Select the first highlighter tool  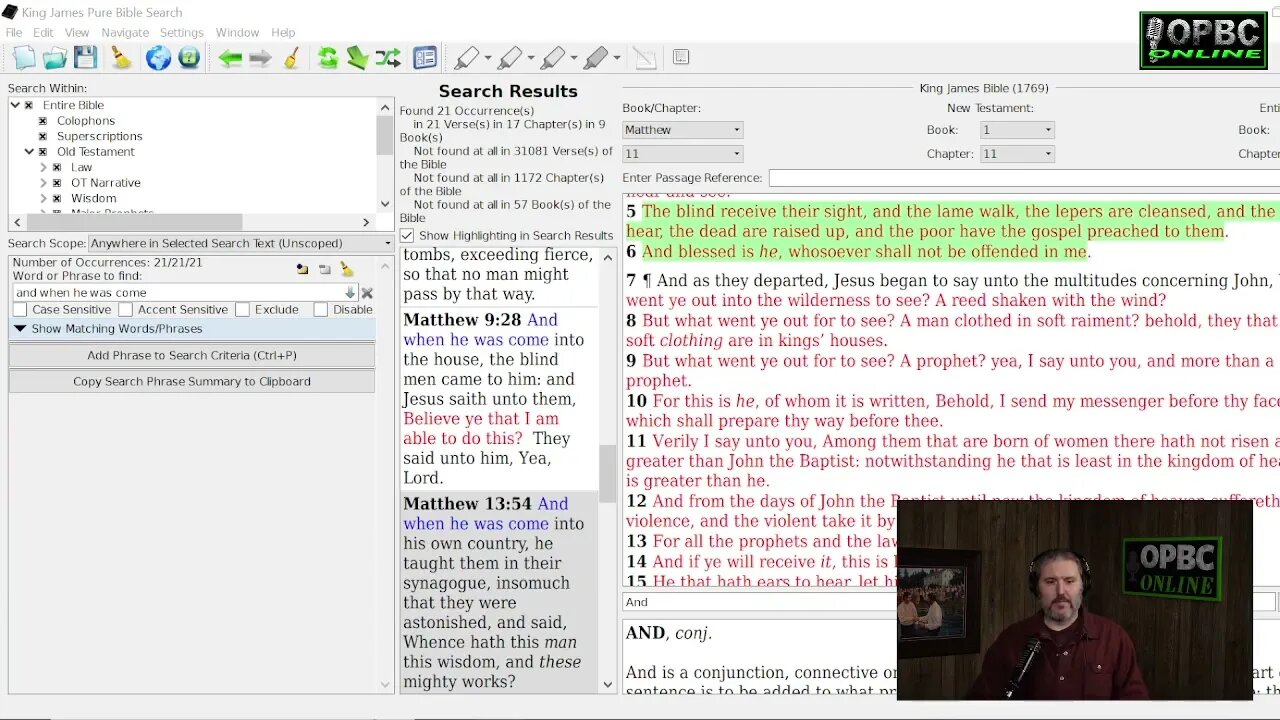coord(466,58)
